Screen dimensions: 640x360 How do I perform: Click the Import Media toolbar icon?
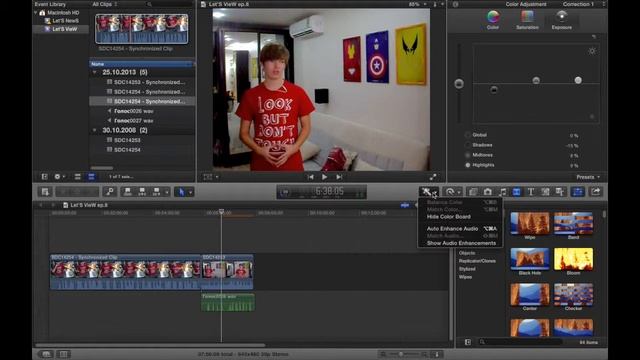pyautogui.click(x=45, y=192)
